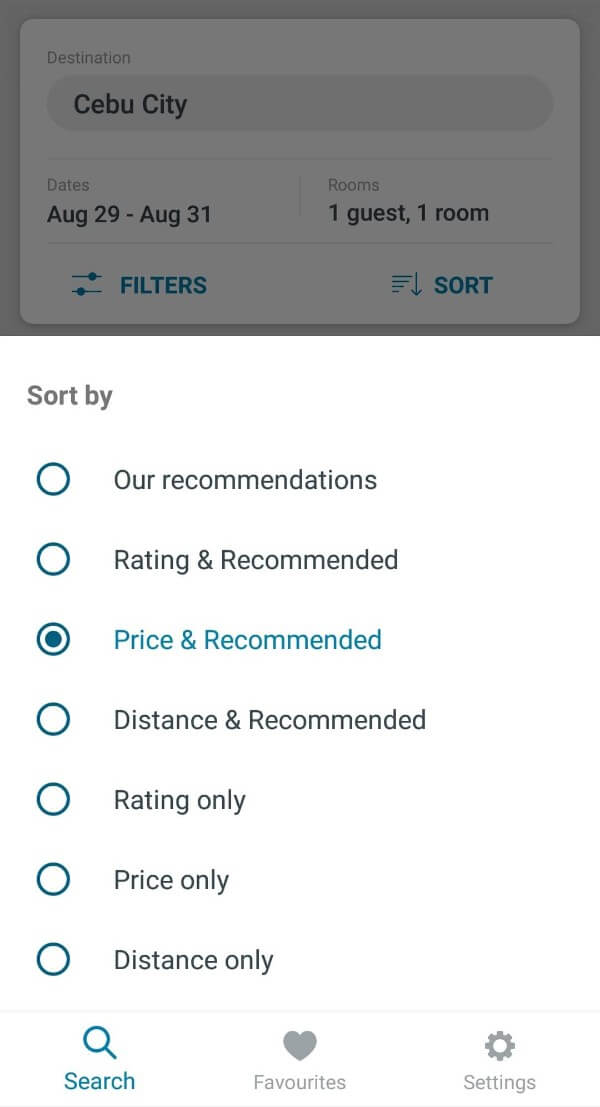This screenshot has width=600, height=1107.
Task: Choose Price & Recommended radio button
Action: (53, 640)
